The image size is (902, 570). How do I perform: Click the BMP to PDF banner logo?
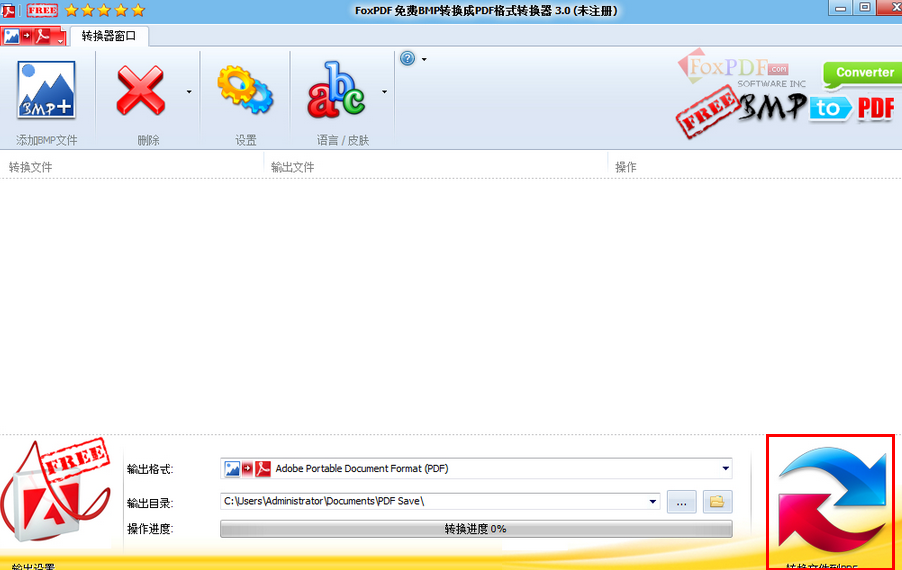point(786,110)
